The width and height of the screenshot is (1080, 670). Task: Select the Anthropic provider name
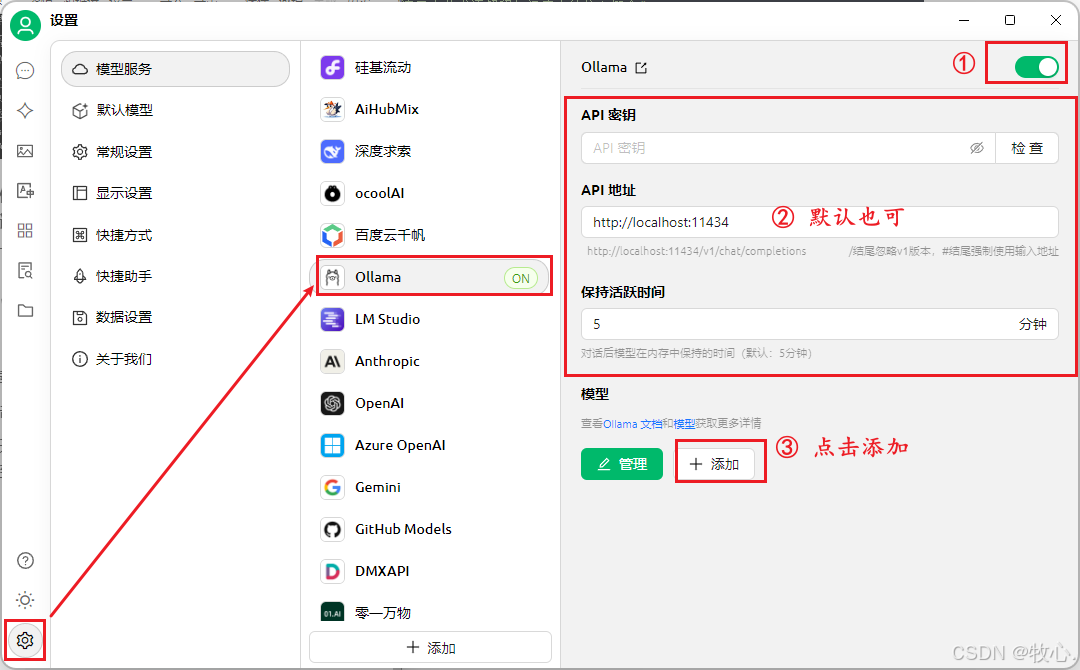[x=387, y=362]
